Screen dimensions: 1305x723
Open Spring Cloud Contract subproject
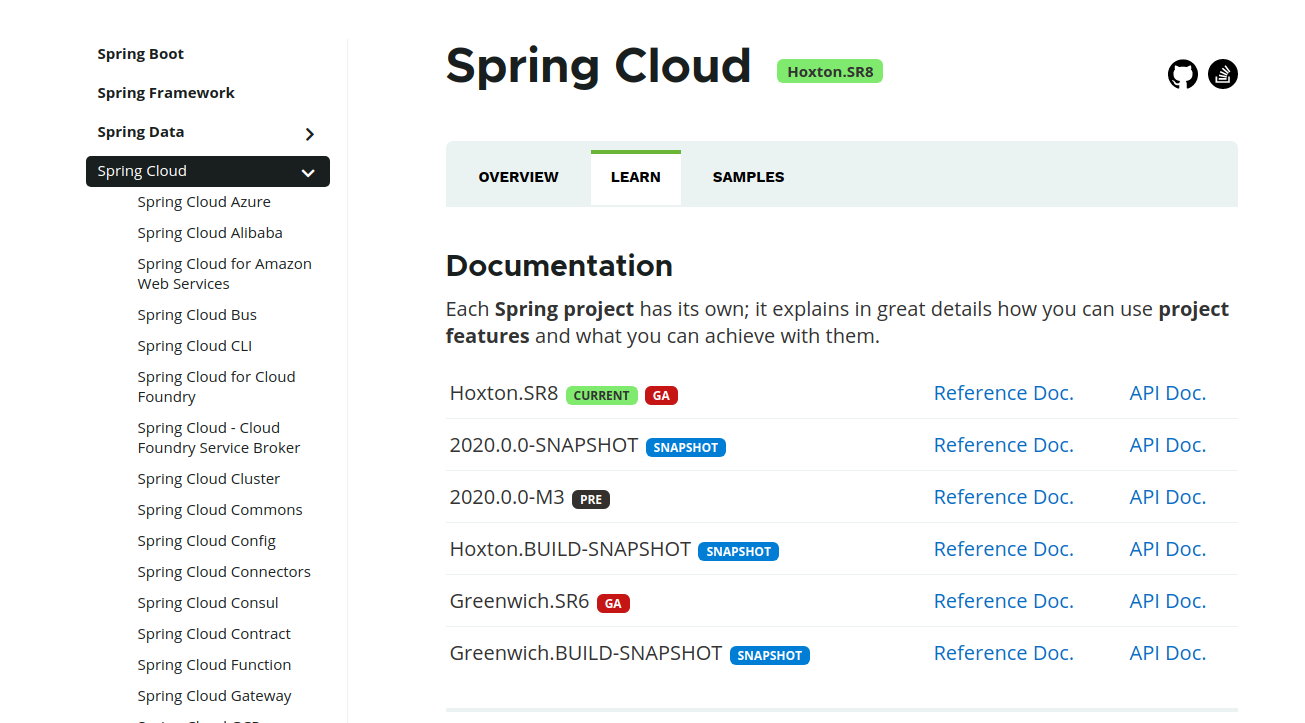[x=214, y=634]
